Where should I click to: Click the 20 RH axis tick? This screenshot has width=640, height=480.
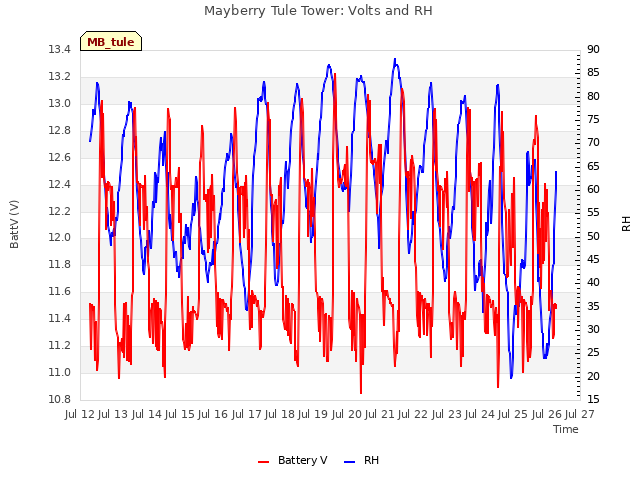coord(593,376)
